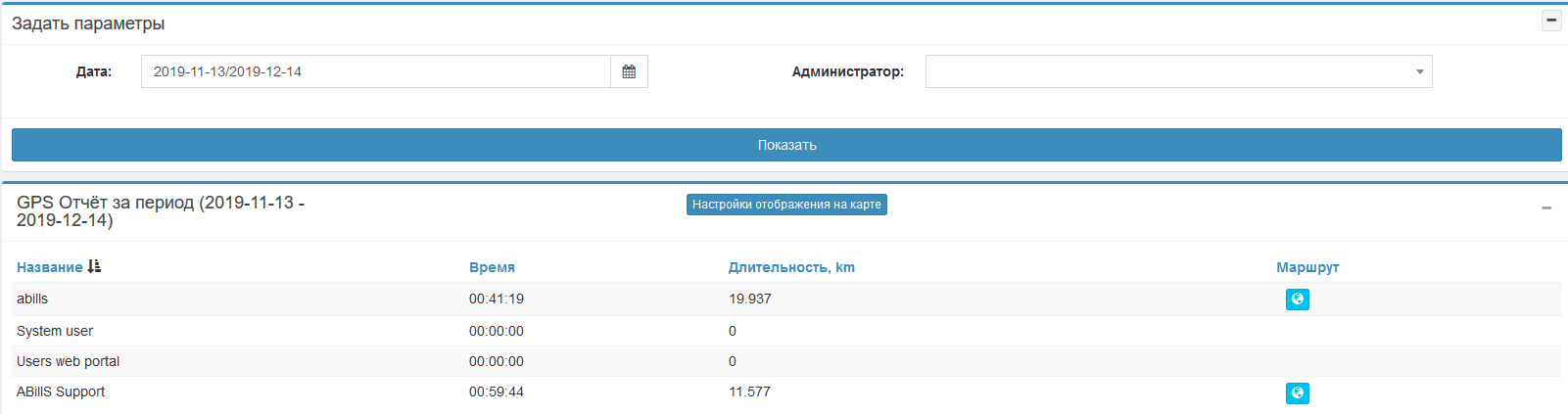Collapse the GPS Отчёт panel
Screen dimensions: 1568x414
[x=1546, y=207]
